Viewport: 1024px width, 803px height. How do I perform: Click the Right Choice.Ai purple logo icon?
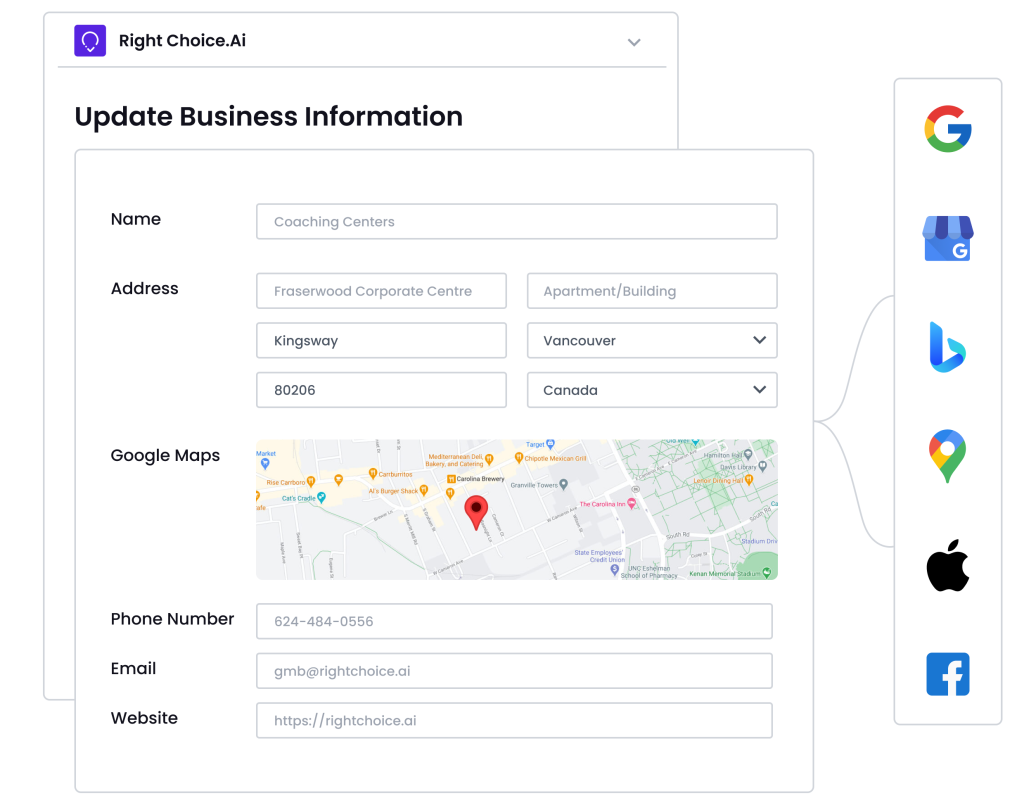point(90,40)
